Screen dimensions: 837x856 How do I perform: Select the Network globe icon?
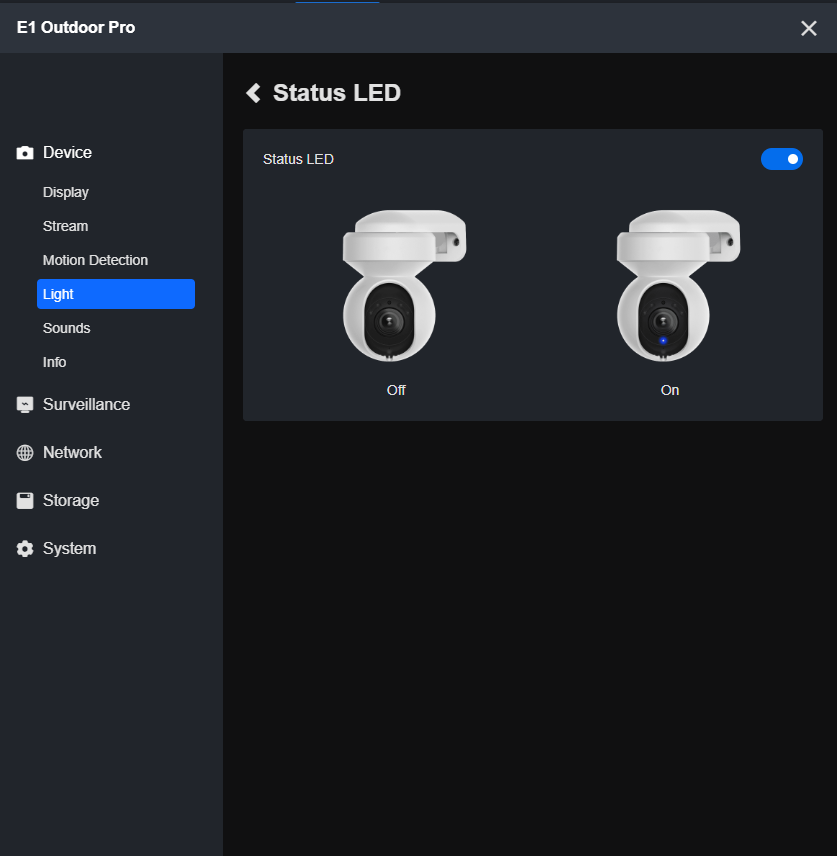24,452
